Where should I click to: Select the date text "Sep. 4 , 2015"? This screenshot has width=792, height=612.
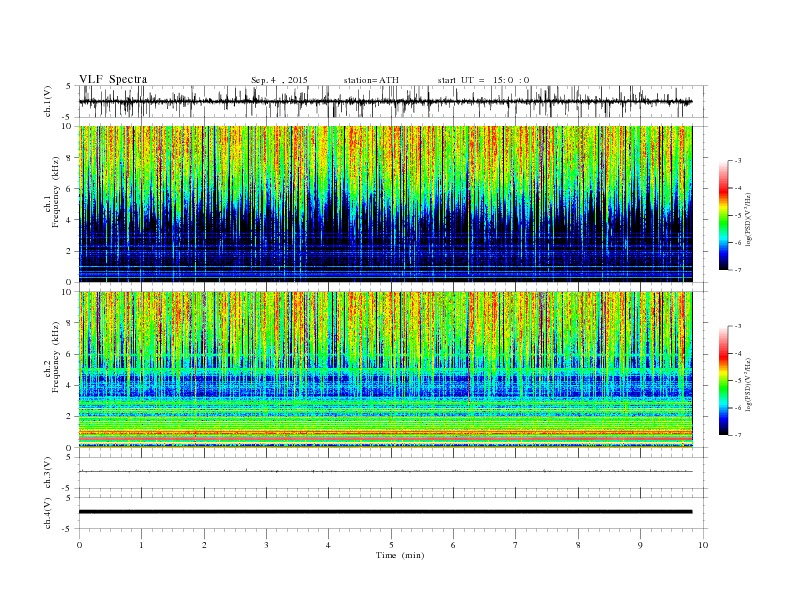[279, 80]
